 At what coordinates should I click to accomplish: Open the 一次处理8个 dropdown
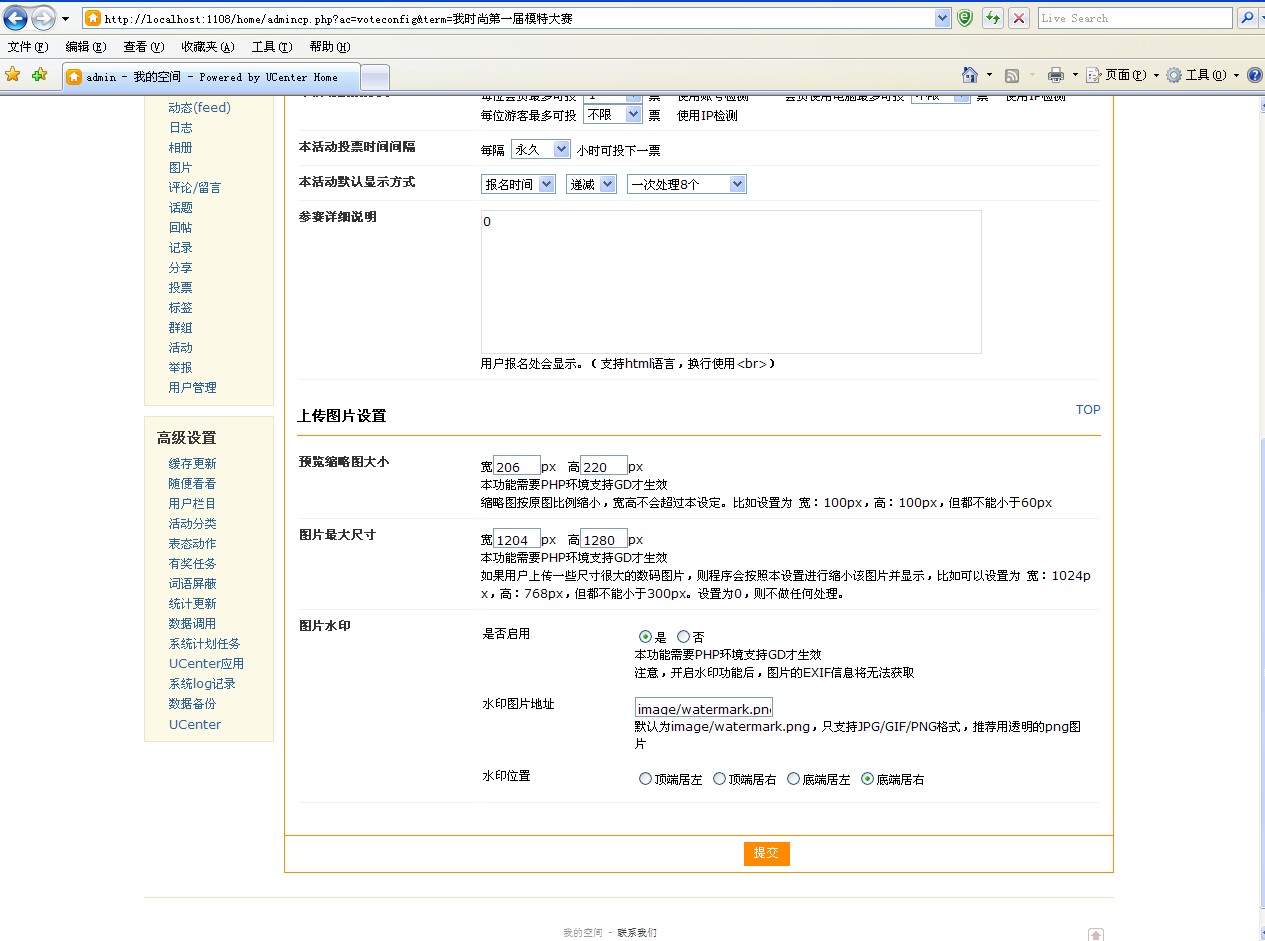point(686,184)
